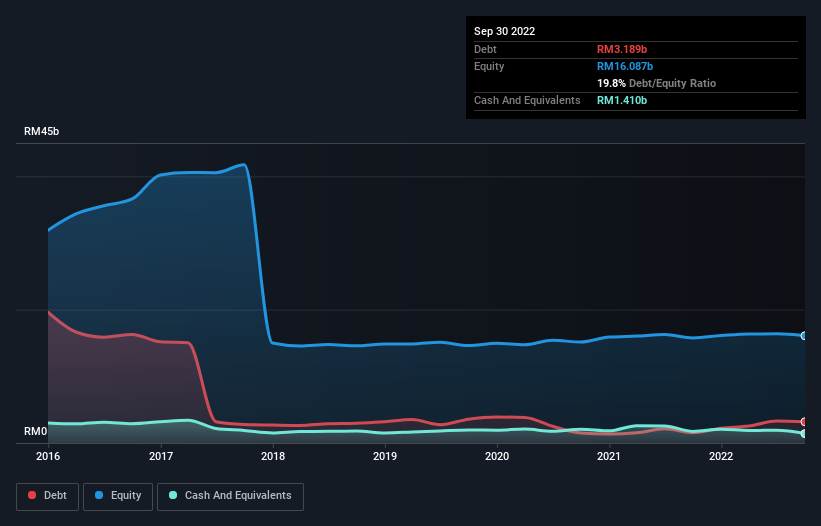This screenshot has width=821, height=526.
Task: Select the teal Cash endpoint marker
Action: (x=804, y=433)
